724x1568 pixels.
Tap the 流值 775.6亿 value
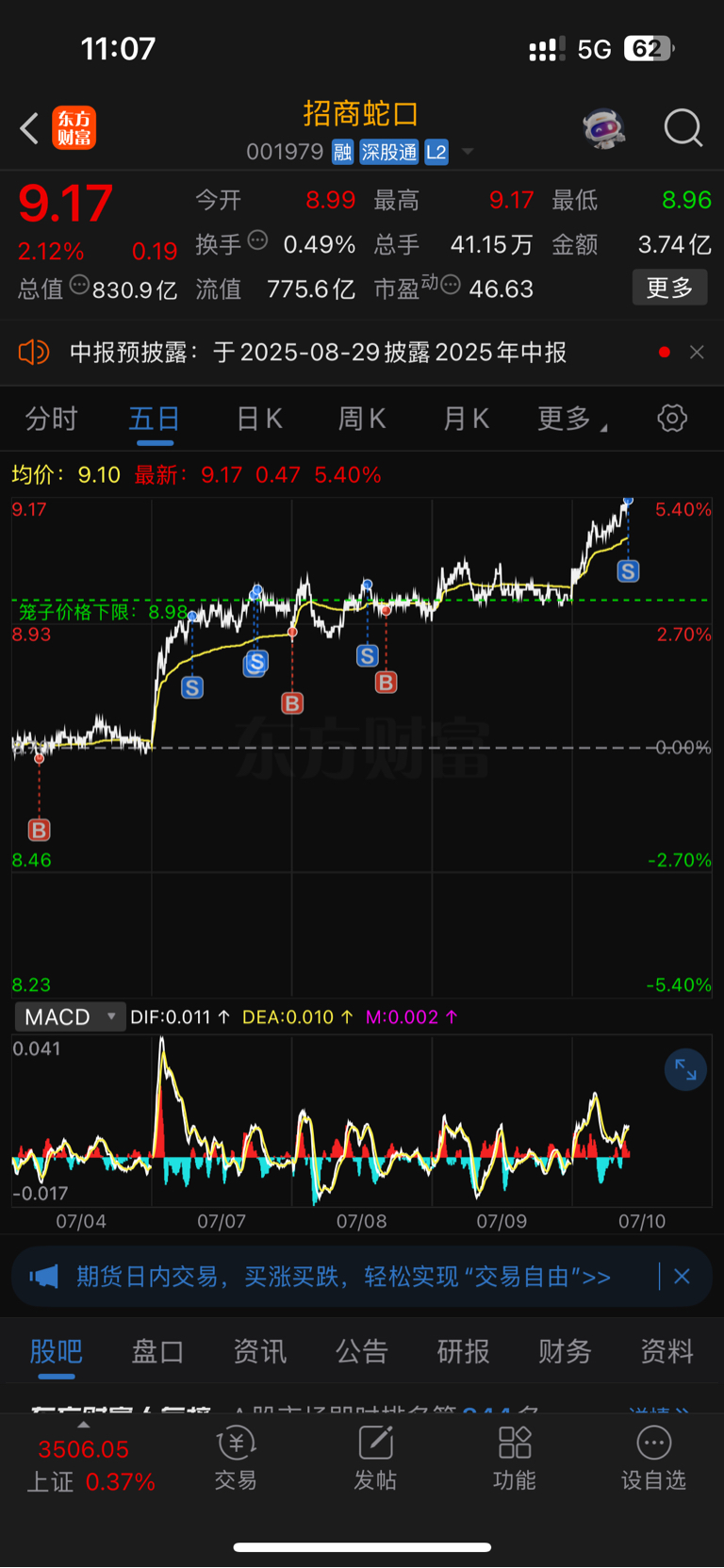(x=311, y=289)
